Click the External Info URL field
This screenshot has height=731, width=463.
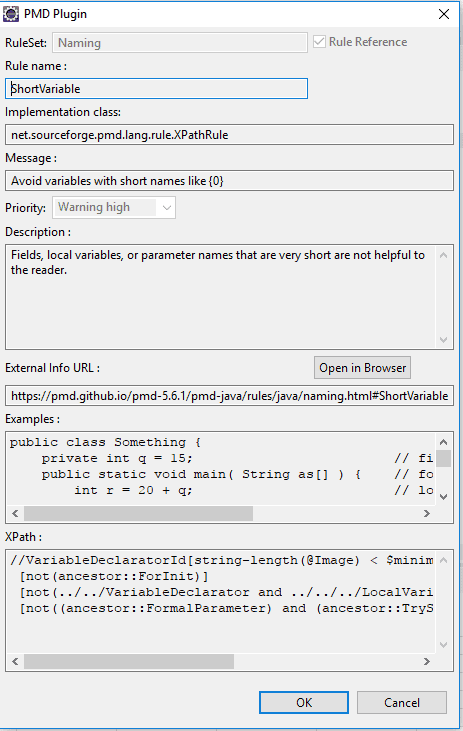point(229,396)
